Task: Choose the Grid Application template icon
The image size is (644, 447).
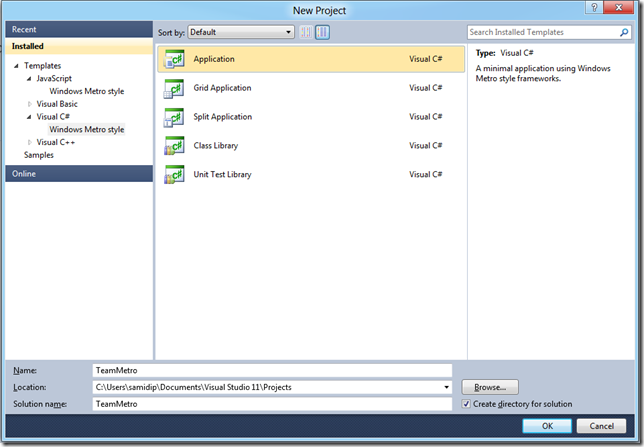Action: (174, 88)
